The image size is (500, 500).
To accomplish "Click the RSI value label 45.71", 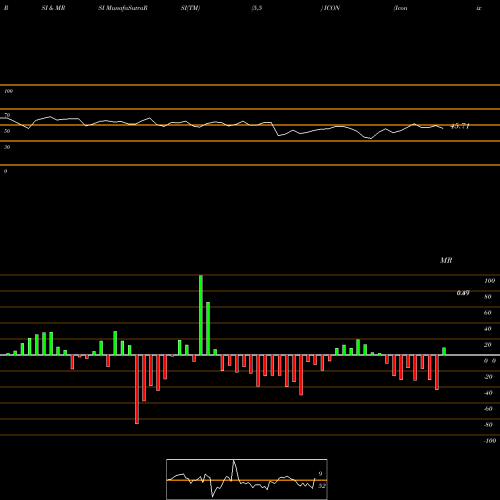I will (x=460, y=126).
